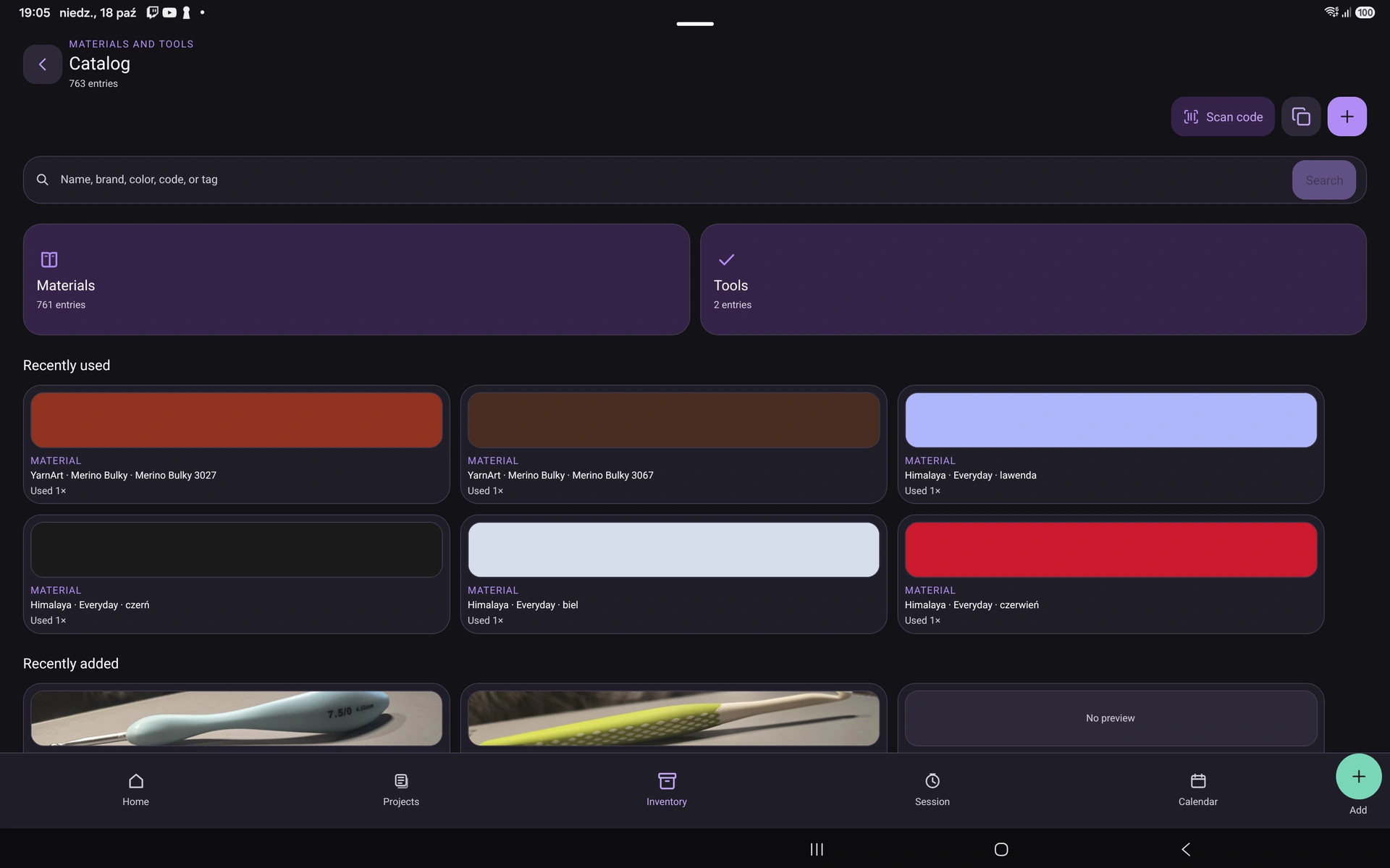Go back using the header arrow button

[42, 64]
